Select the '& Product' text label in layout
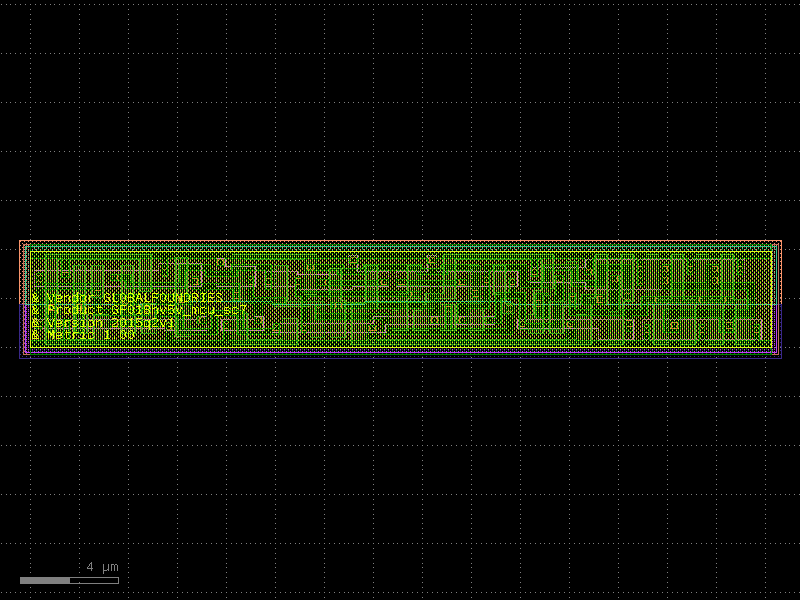 click(x=139, y=310)
